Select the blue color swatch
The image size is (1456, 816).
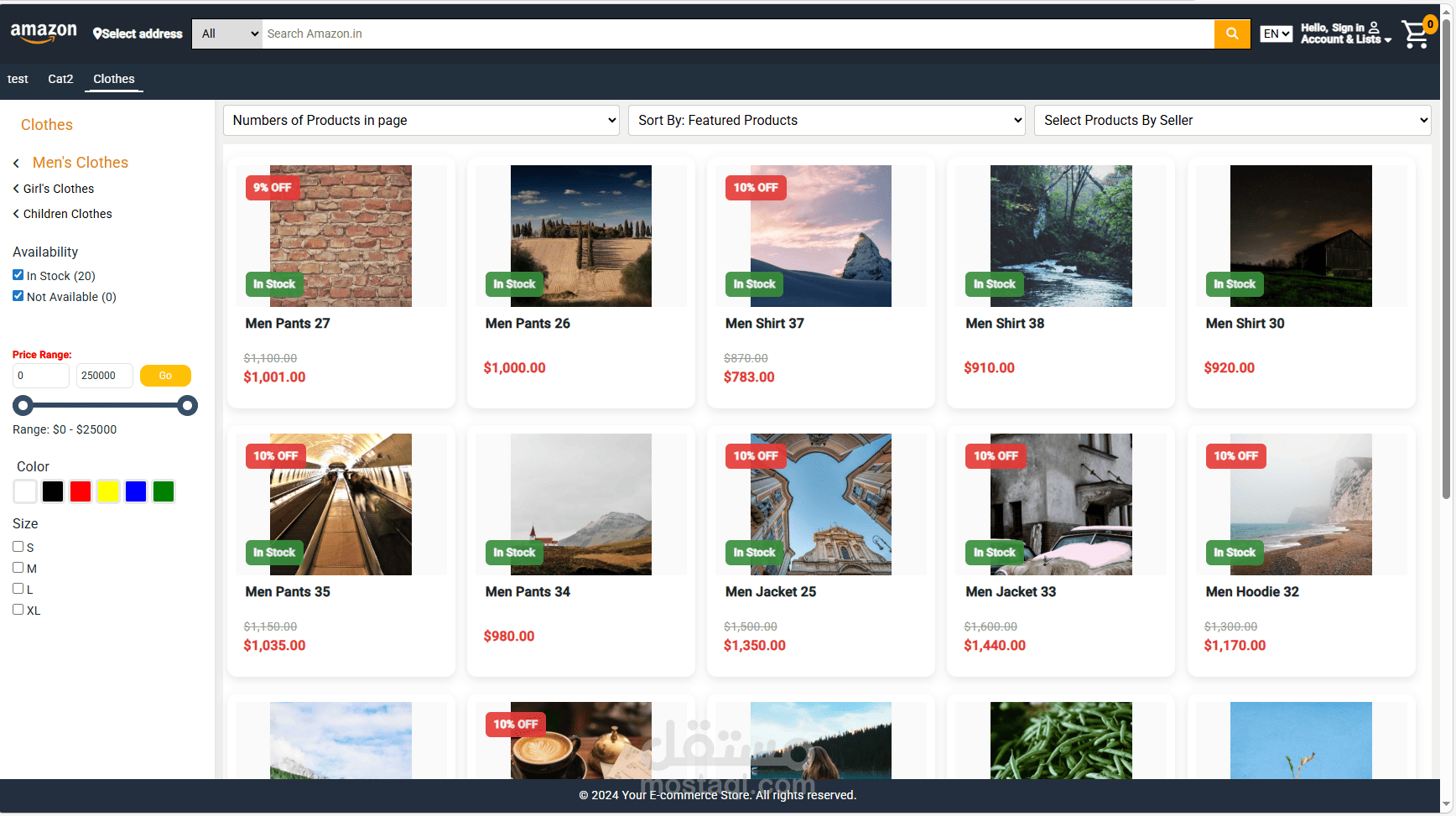[136, 491]
